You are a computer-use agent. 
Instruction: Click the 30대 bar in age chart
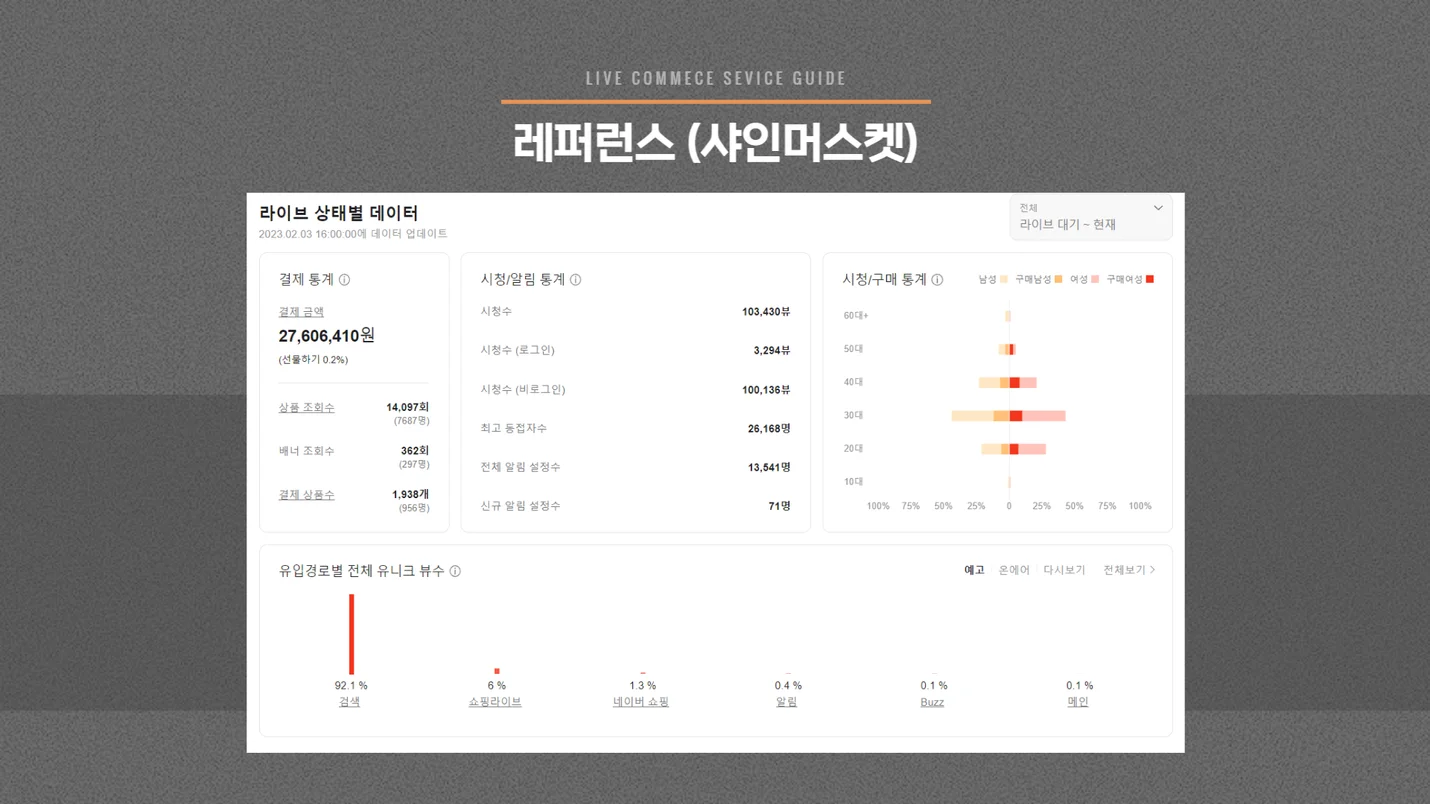pos(1008,416)
